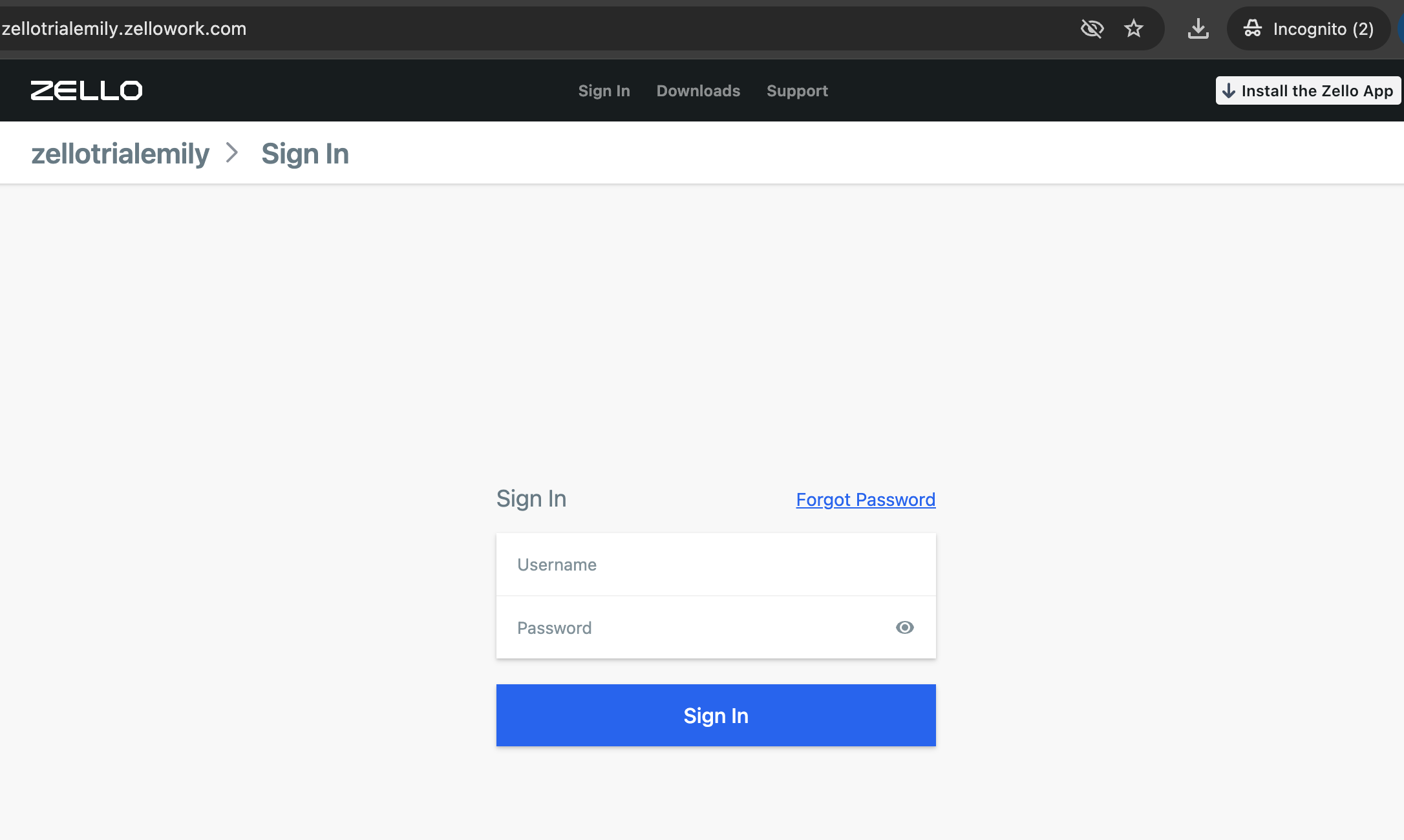The width and height of the screenshot is (1404, 840).
Task: Bookmark this page with the star icon
Action: 1134,28
